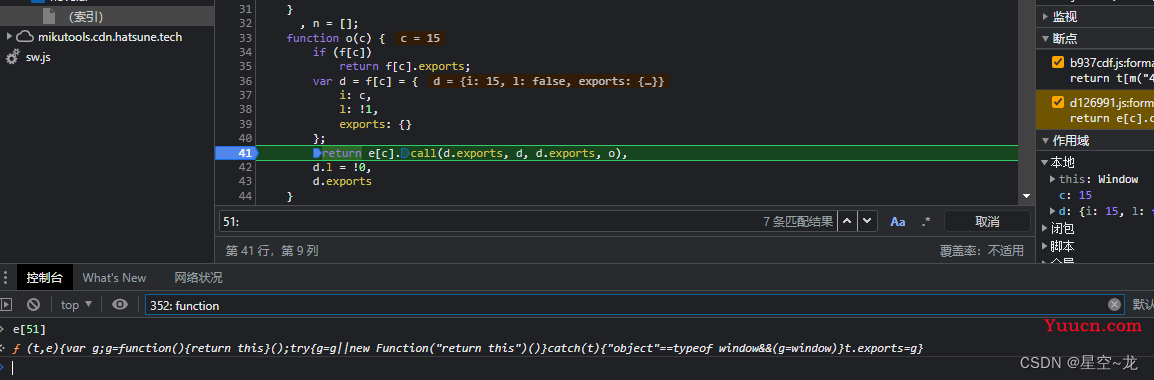Click the inline value hint 'c = 15'
The height and width of the screenshot is (380, 1154).
420,38
